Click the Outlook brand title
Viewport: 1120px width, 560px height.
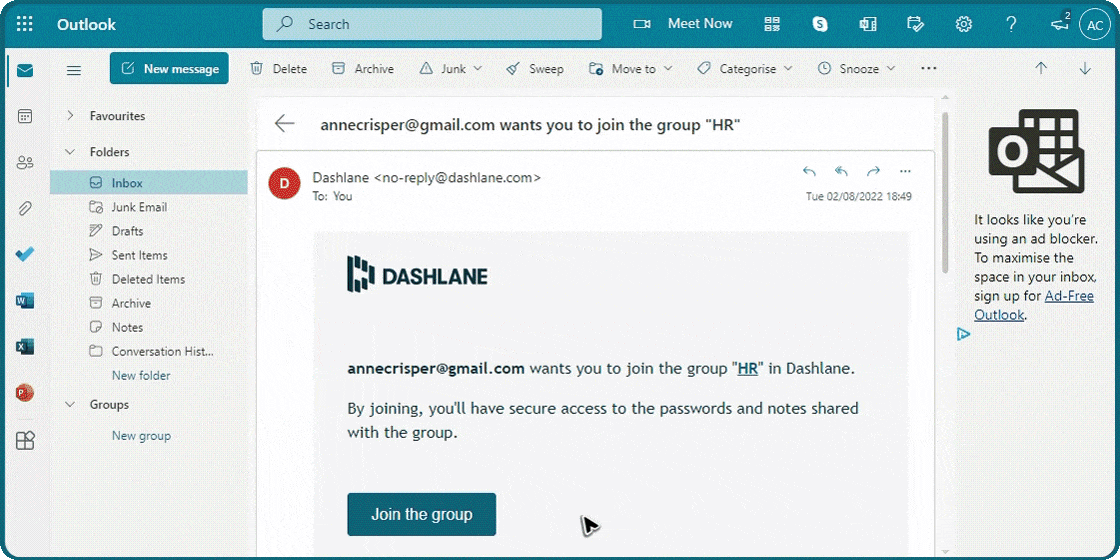tap(86, 24)
